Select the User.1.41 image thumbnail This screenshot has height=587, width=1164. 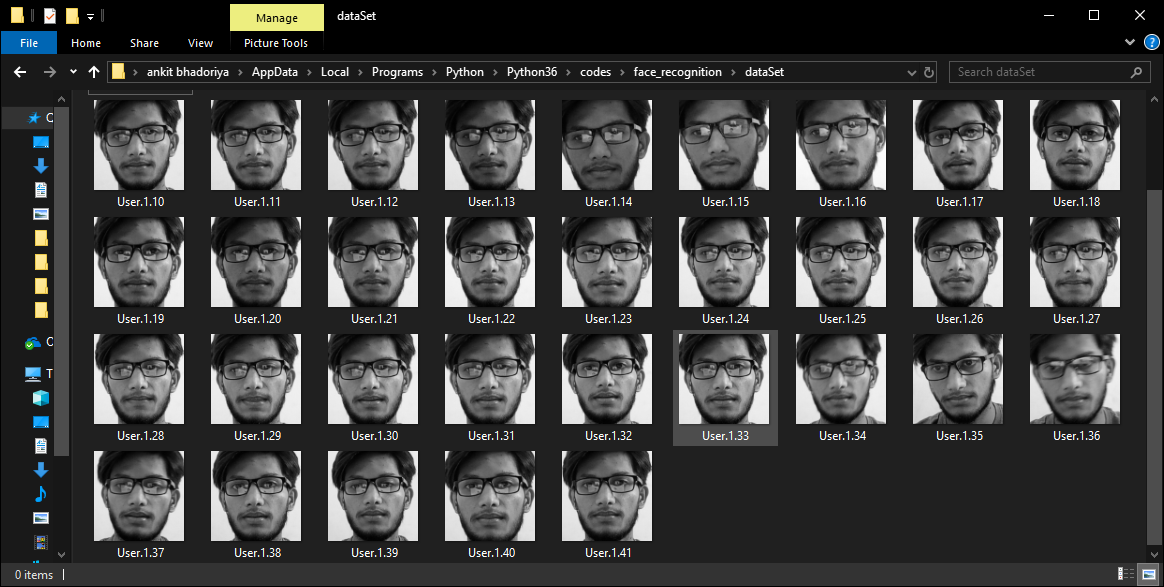click(x=607, y=496)
